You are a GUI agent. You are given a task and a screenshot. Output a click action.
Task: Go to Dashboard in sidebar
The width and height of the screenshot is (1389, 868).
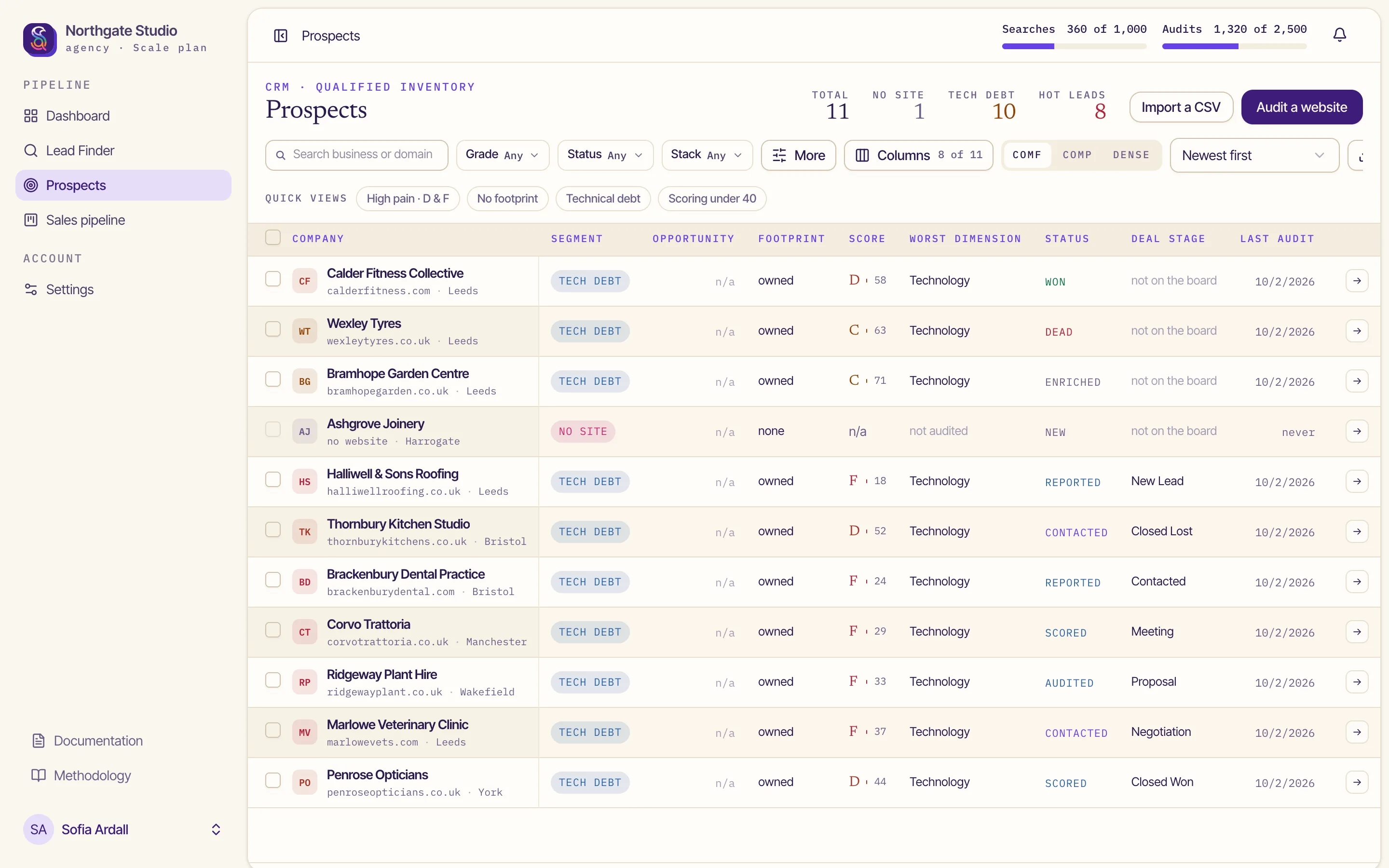click(123, 116)
